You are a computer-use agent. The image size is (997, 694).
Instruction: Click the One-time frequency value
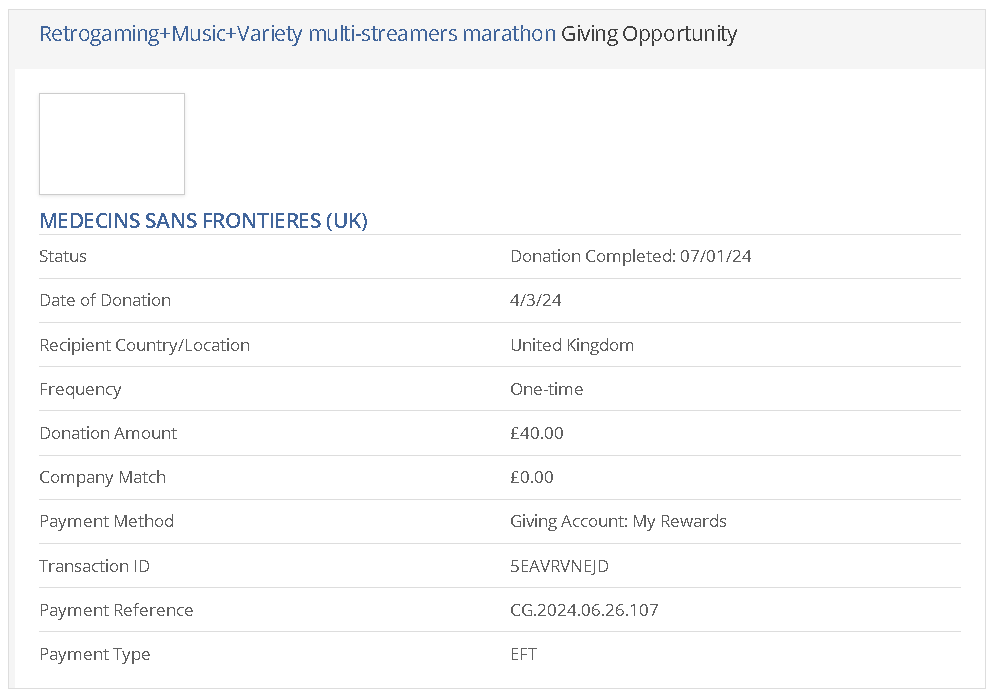[547, 389]
